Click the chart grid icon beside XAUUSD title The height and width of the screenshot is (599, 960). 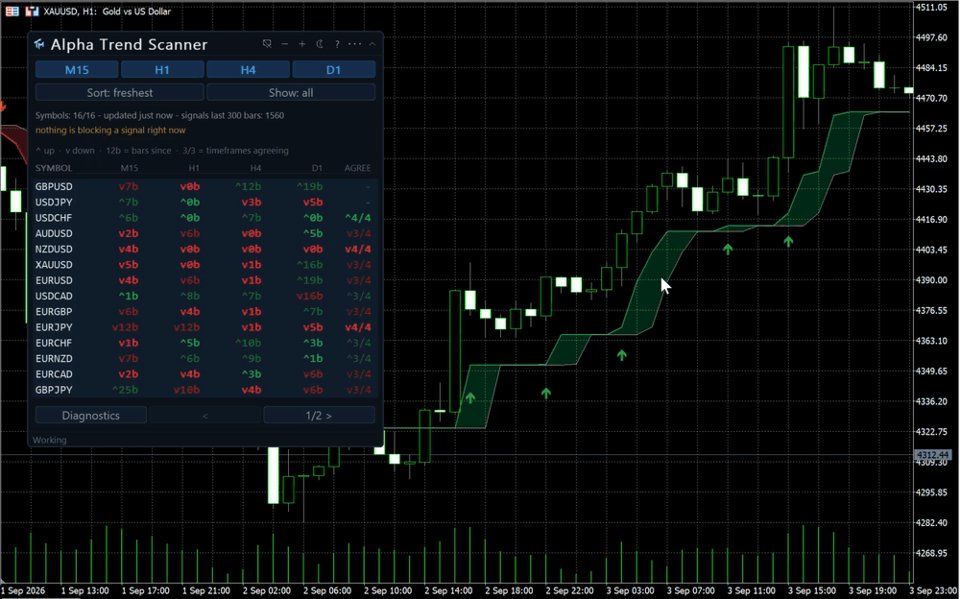(x=12, y=11)
